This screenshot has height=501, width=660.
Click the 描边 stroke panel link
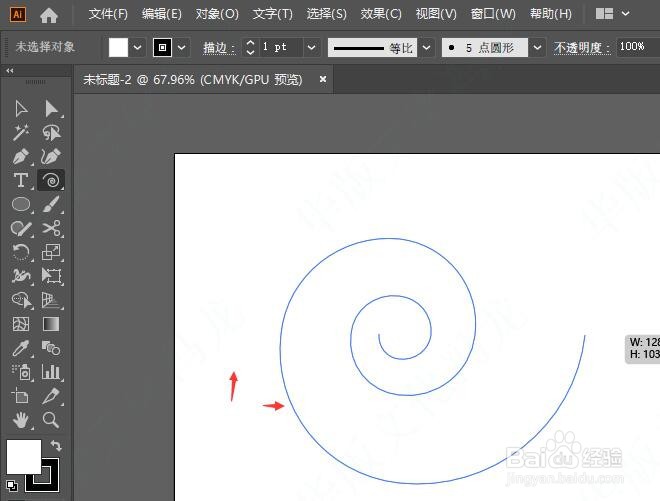[x=219, y=48]
